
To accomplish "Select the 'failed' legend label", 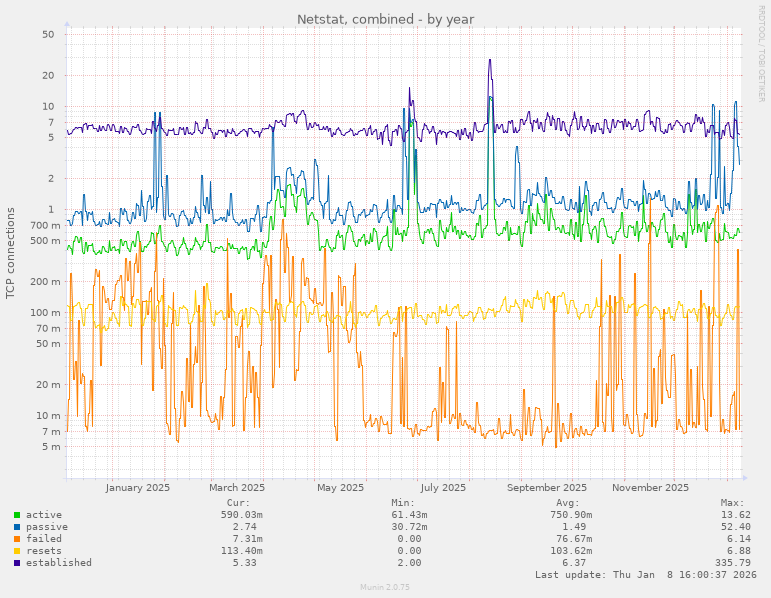I will pyautogui.click(x=44, y=539).
